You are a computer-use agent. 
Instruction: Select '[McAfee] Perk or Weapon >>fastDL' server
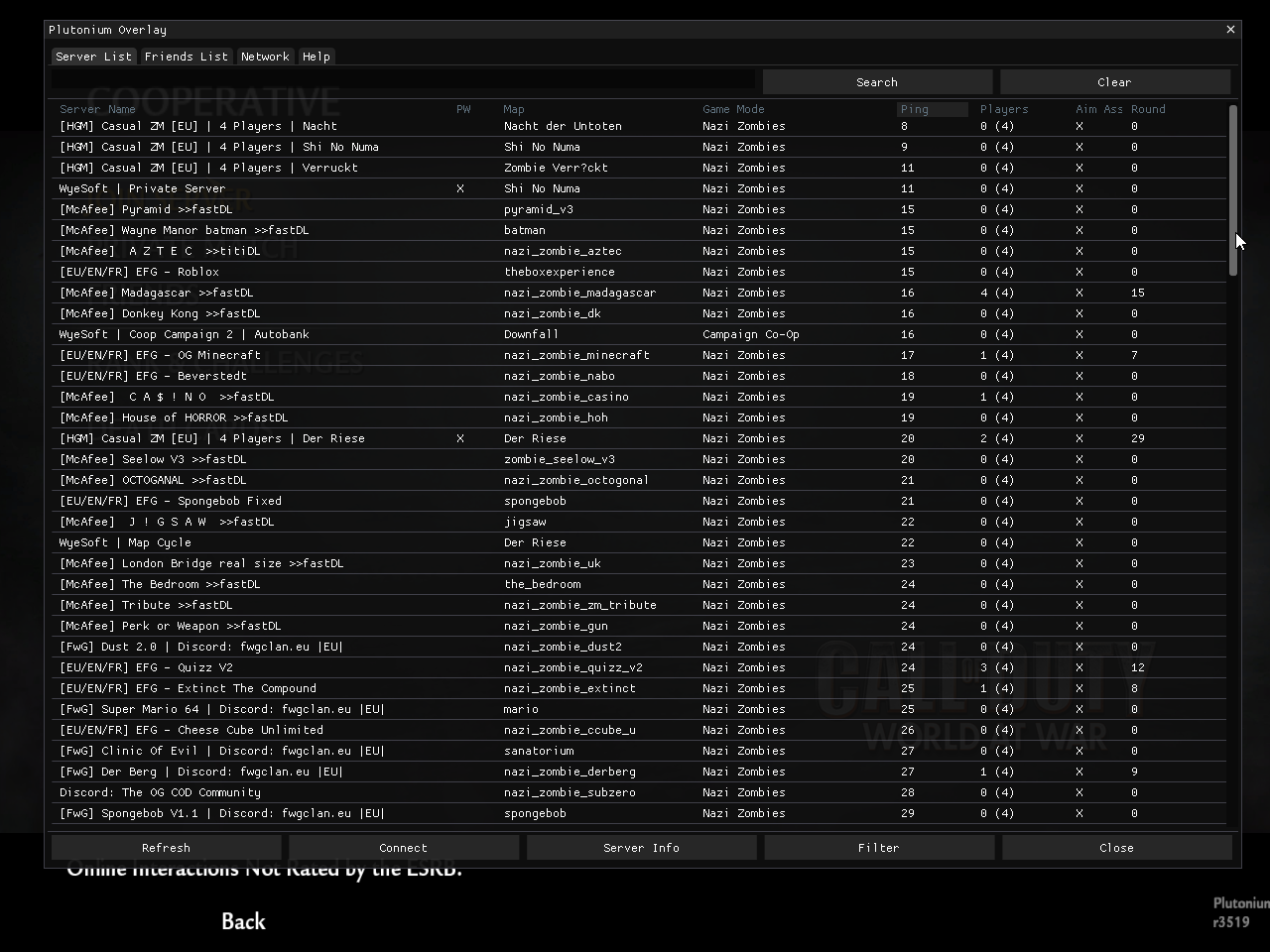tap(639, 626)
